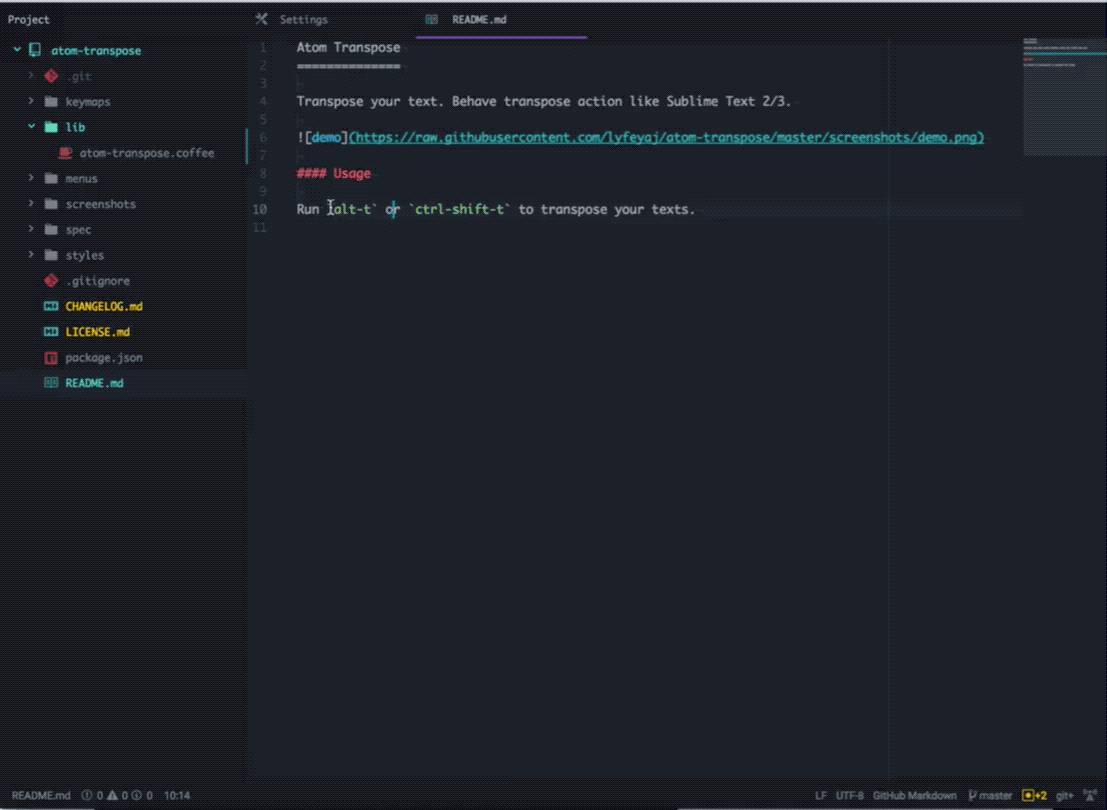Click the linter info count icon
This screenshot has width=1107, height=810.
tap(137, 795)
